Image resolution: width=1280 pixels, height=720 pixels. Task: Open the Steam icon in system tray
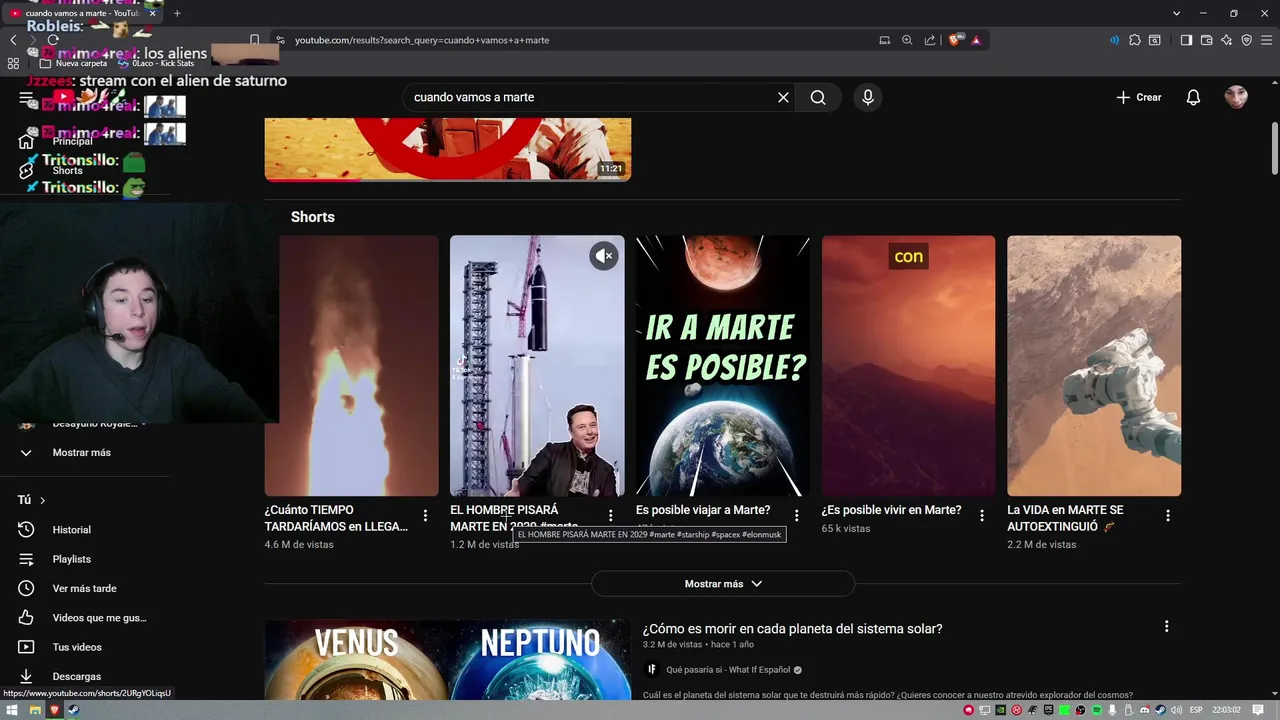click(1160, 710)
